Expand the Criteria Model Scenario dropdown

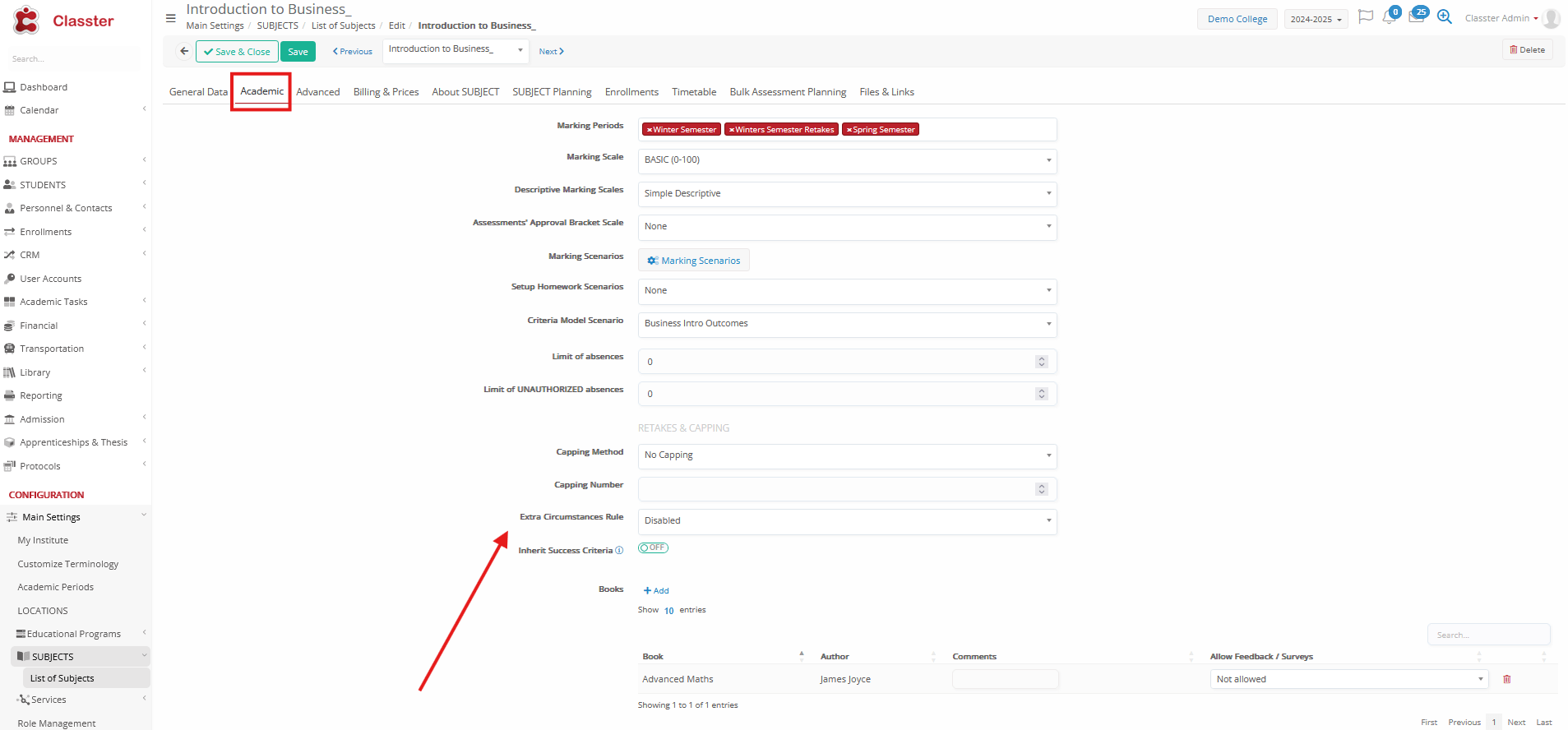tap(846, 324)
